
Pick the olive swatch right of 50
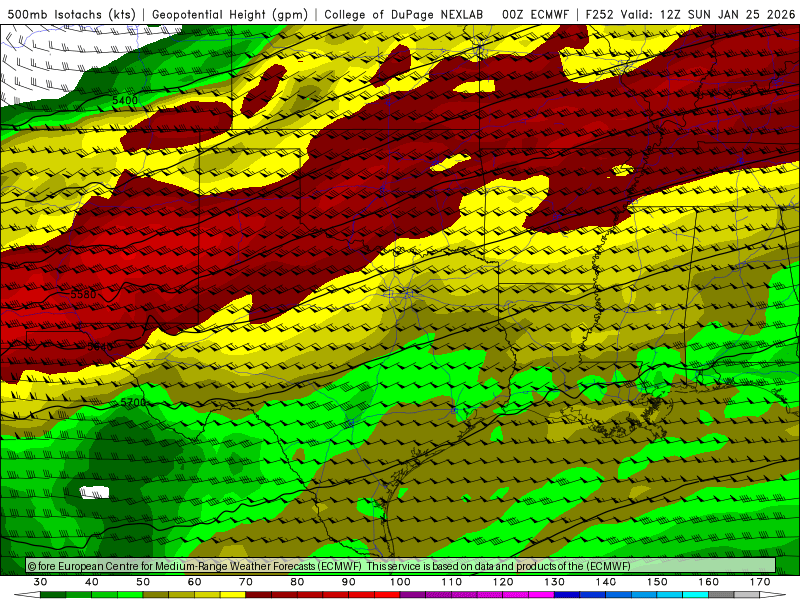(x=156, y=595)
